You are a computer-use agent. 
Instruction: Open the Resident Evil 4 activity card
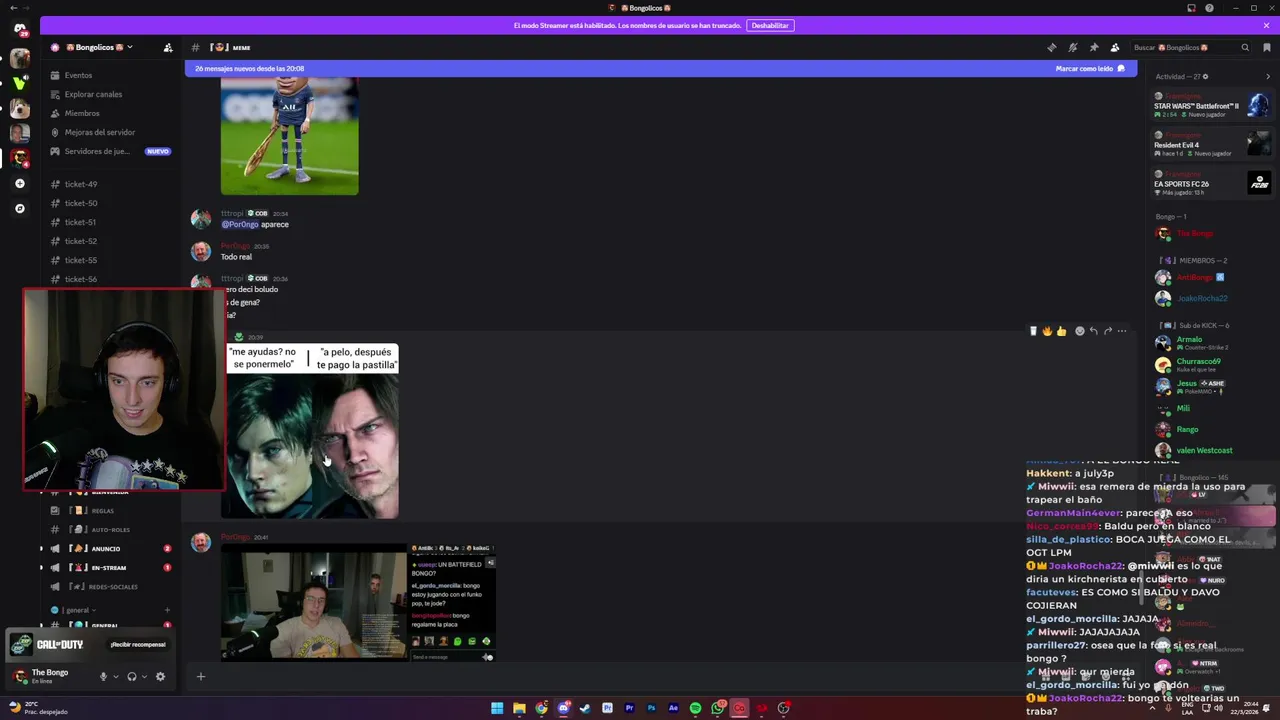1211,145
